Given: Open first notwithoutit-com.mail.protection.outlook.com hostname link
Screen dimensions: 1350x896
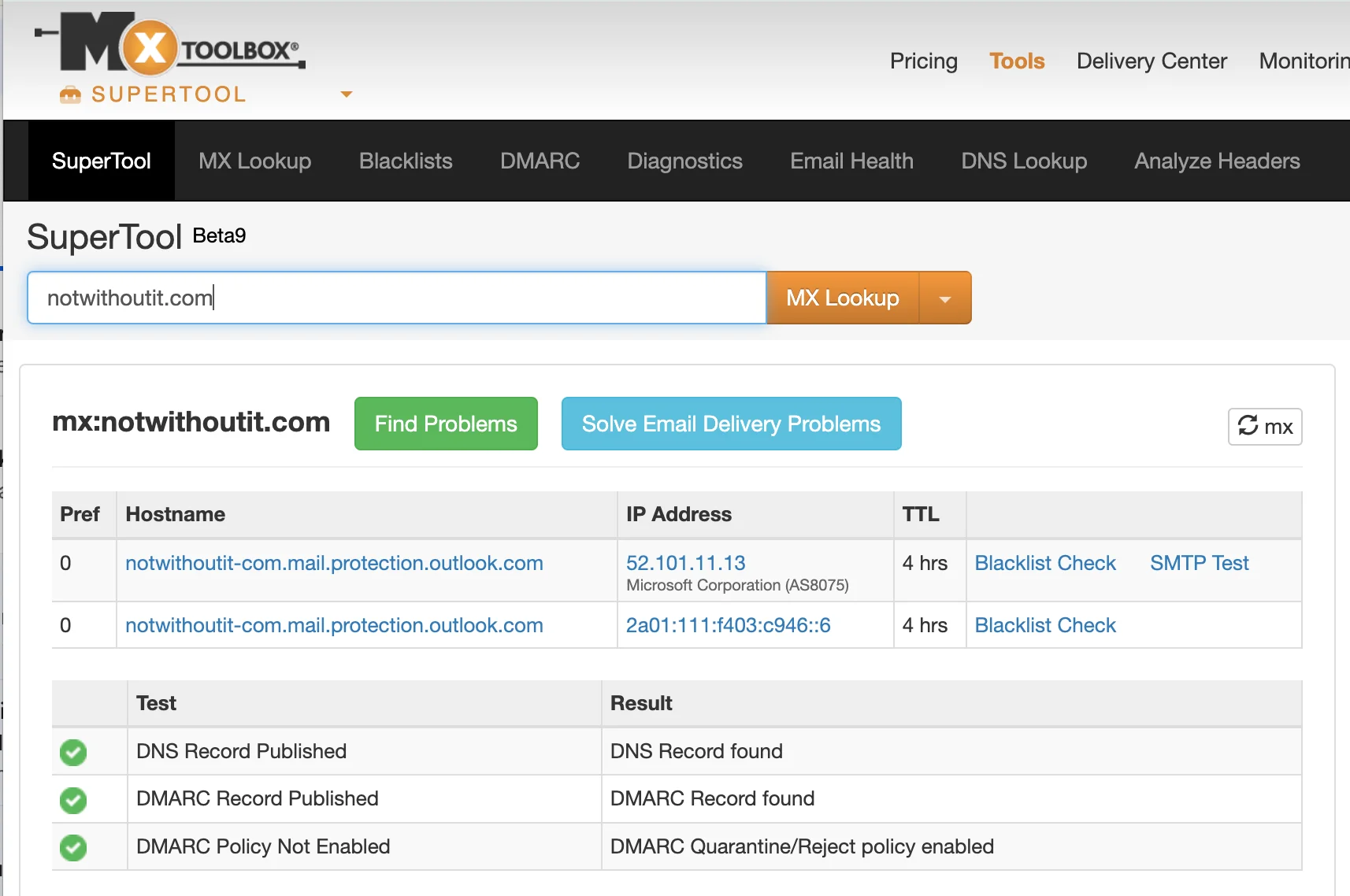Looking at the screenshot, I should [x=334, y=563].
